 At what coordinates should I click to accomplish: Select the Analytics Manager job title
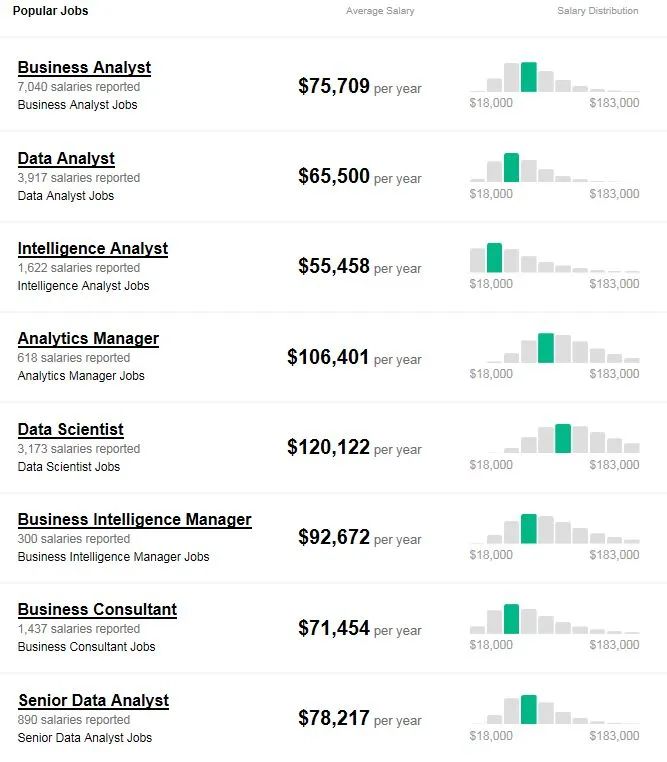(88, 338)
